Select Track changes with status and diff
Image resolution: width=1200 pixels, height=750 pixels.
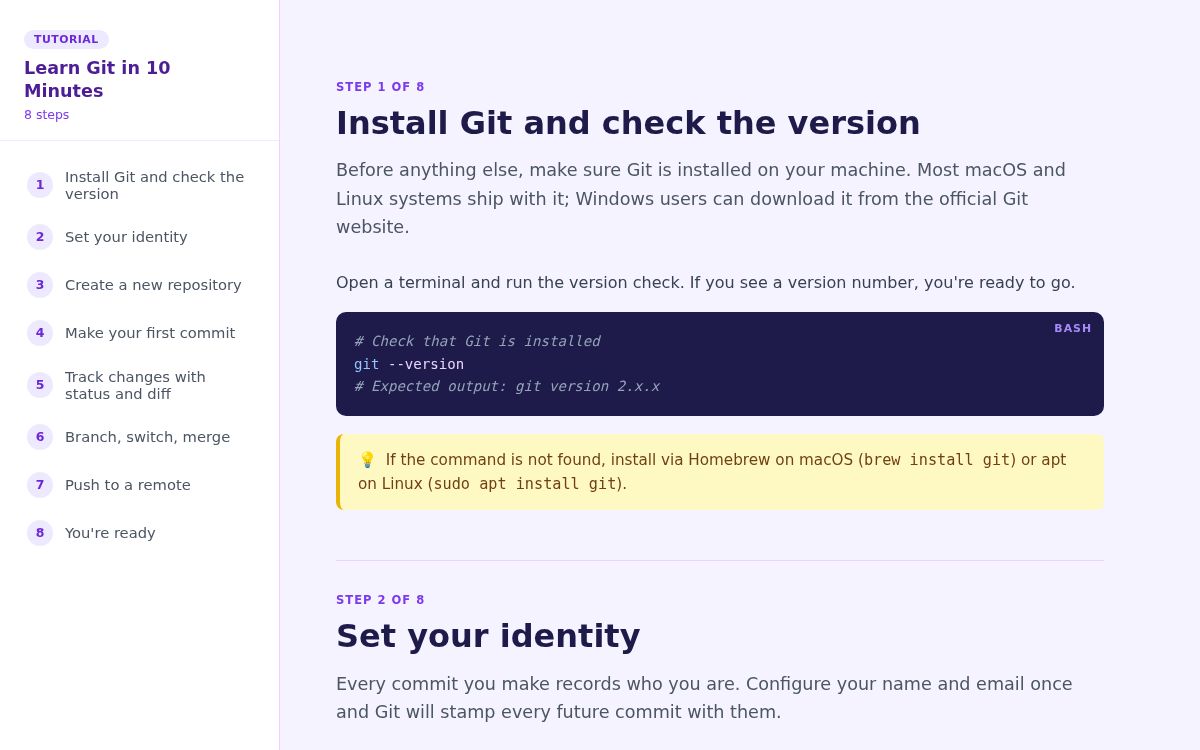[140, 385]
